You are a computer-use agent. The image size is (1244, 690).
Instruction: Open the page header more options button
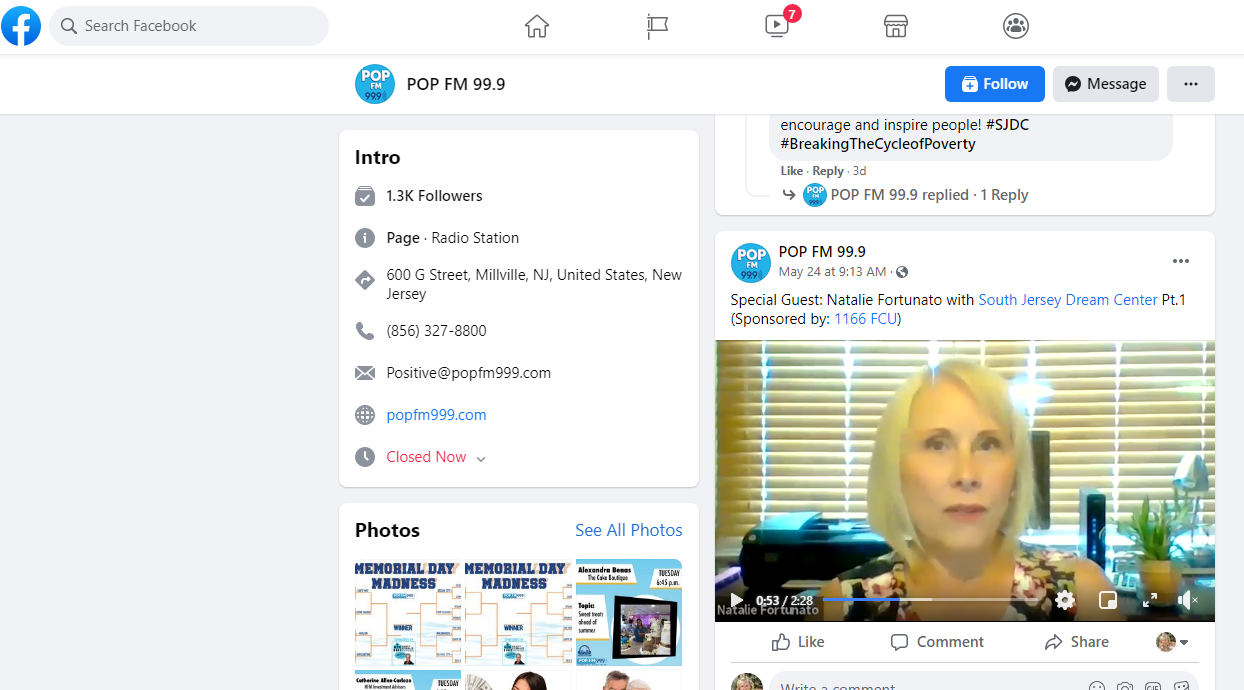pos(1191,84)
